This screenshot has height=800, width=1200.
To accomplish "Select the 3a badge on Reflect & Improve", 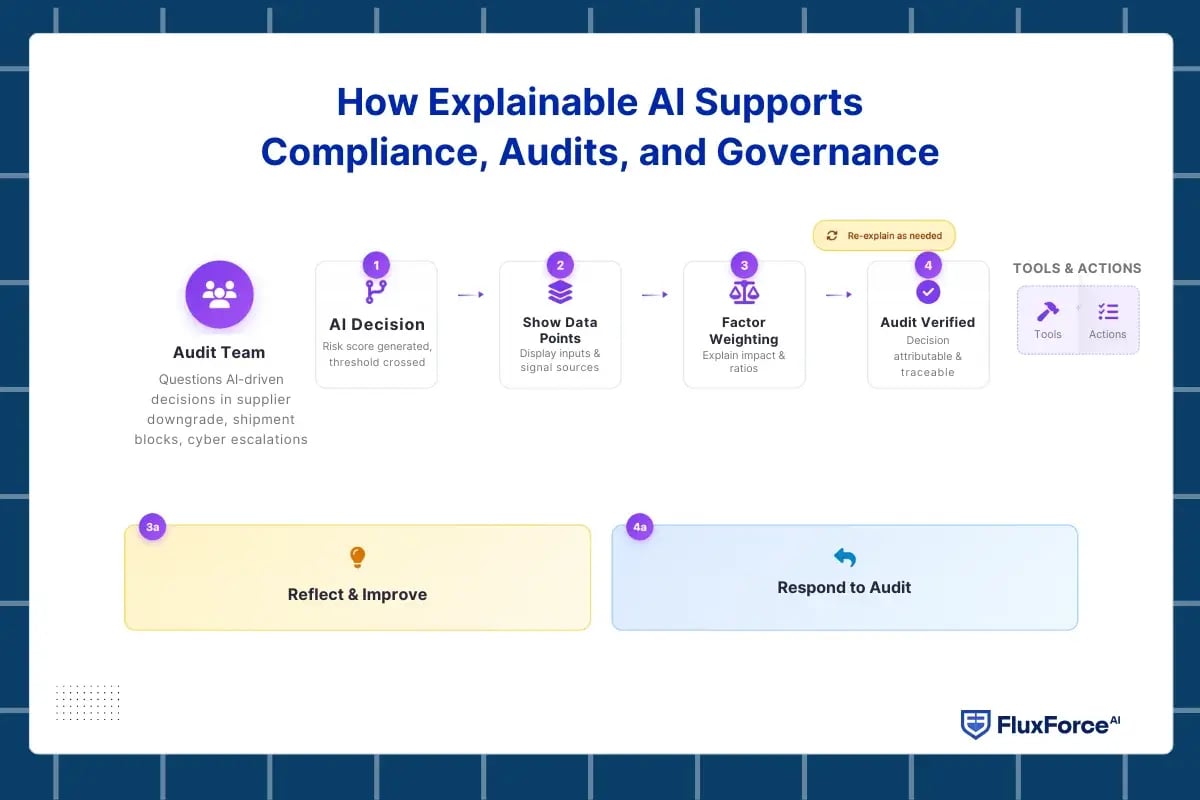I will (x=152, y=526).
